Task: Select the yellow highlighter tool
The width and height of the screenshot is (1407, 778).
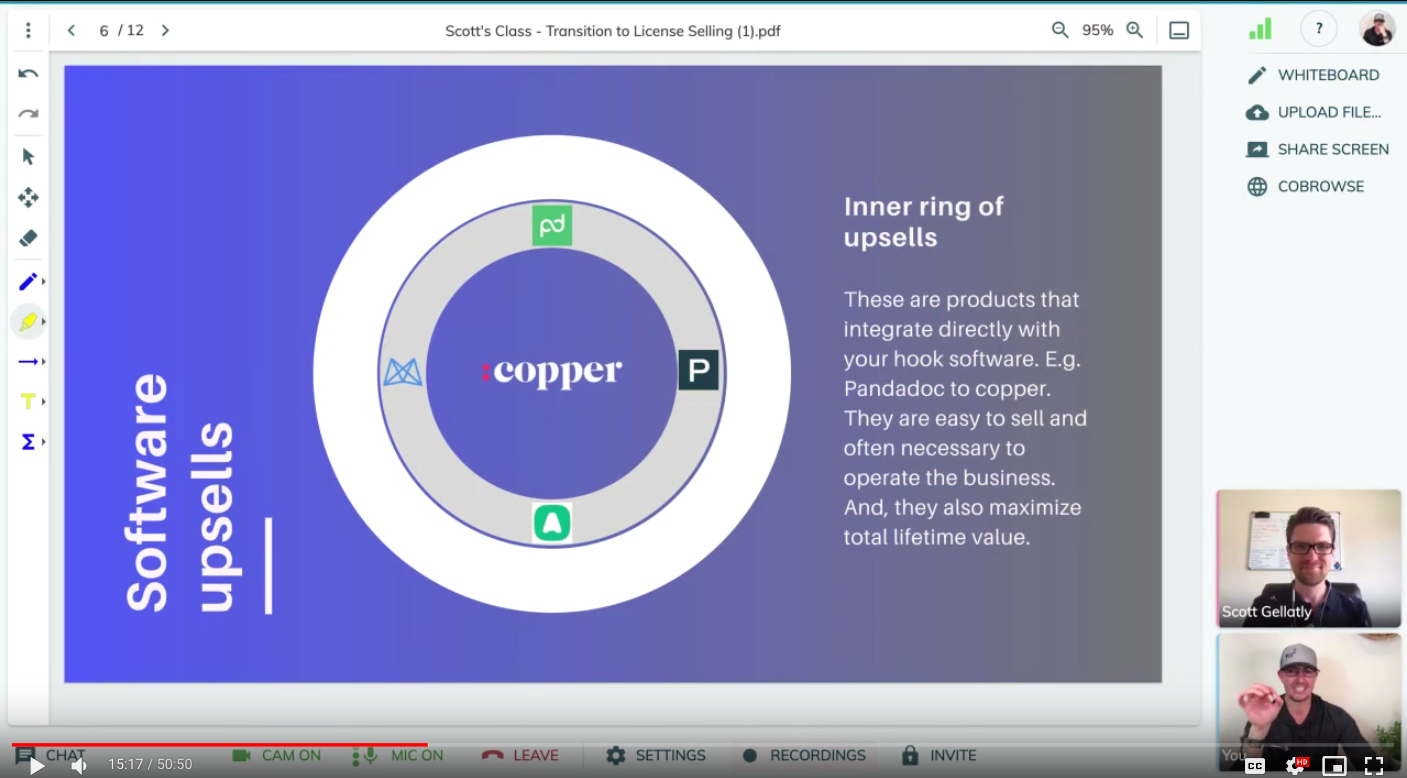Action: pos(27,322)
